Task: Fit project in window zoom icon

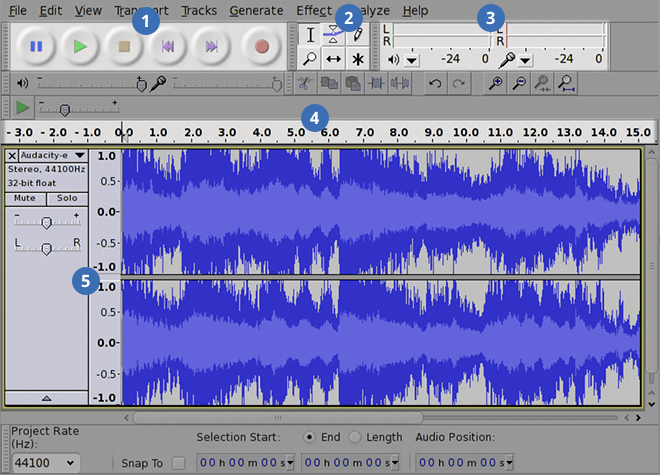Action: point(566,83)
